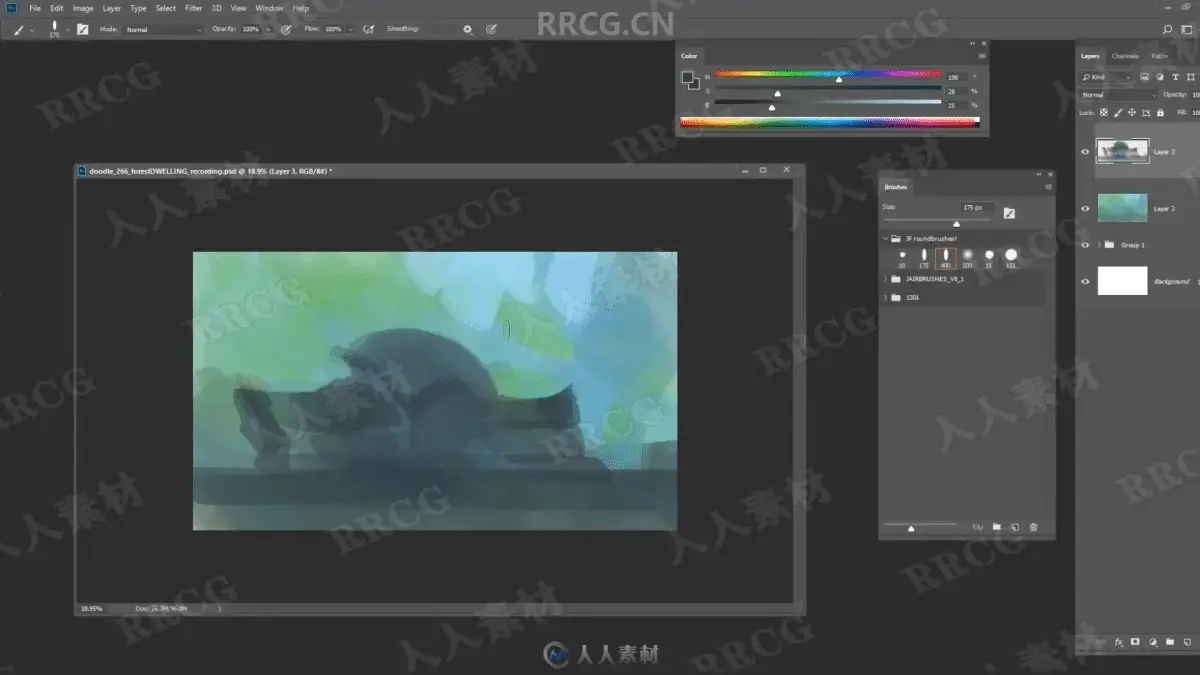This screenshot has width=1200, height=675.
Task: Toggle Brush Settings icon in Brushes panel
Action: tap(1009, 212)
